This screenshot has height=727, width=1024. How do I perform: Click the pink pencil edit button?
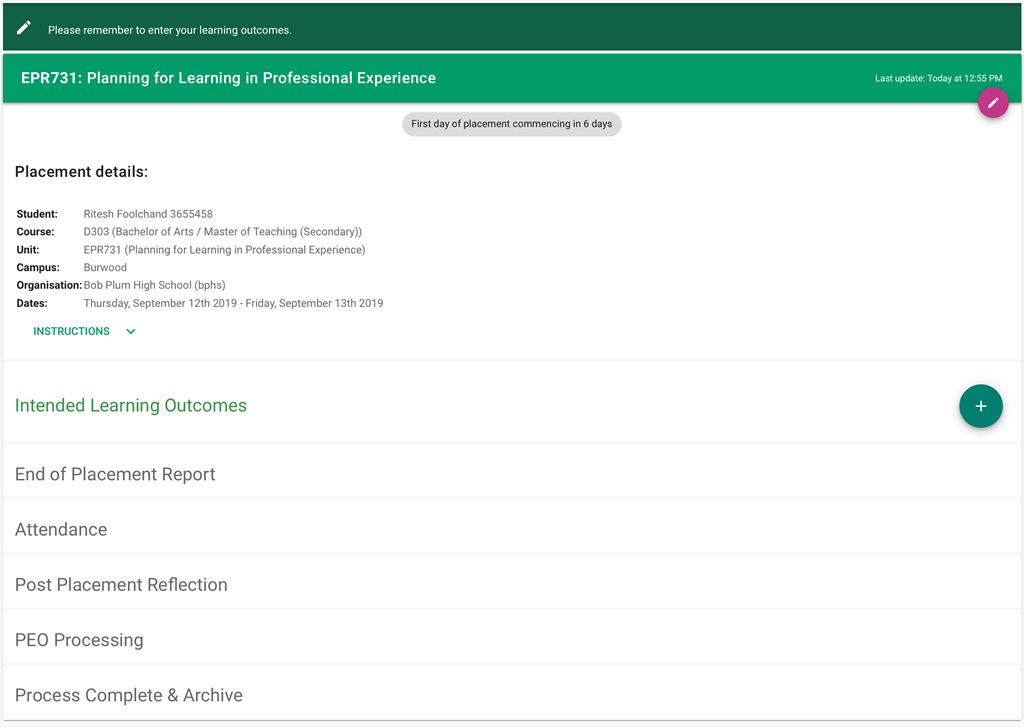coord(993,103)
